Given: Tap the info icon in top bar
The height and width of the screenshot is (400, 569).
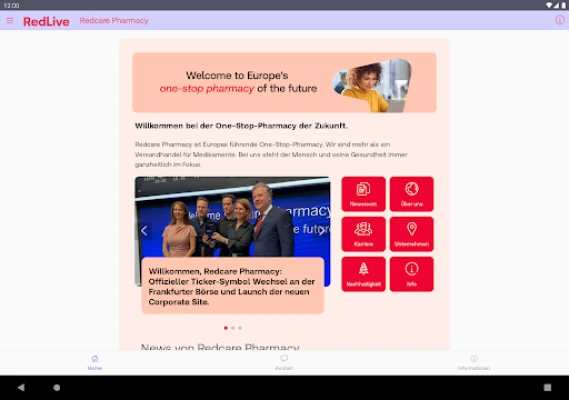Looking at the screenshot, I should coord(560,20).
